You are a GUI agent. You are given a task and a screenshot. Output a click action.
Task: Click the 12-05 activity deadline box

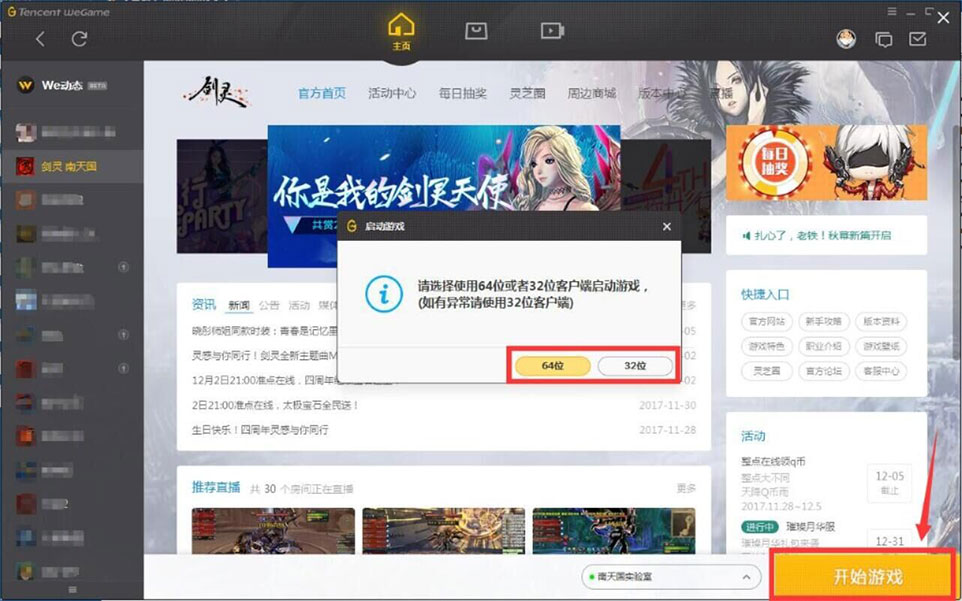[x=889, y=483]
